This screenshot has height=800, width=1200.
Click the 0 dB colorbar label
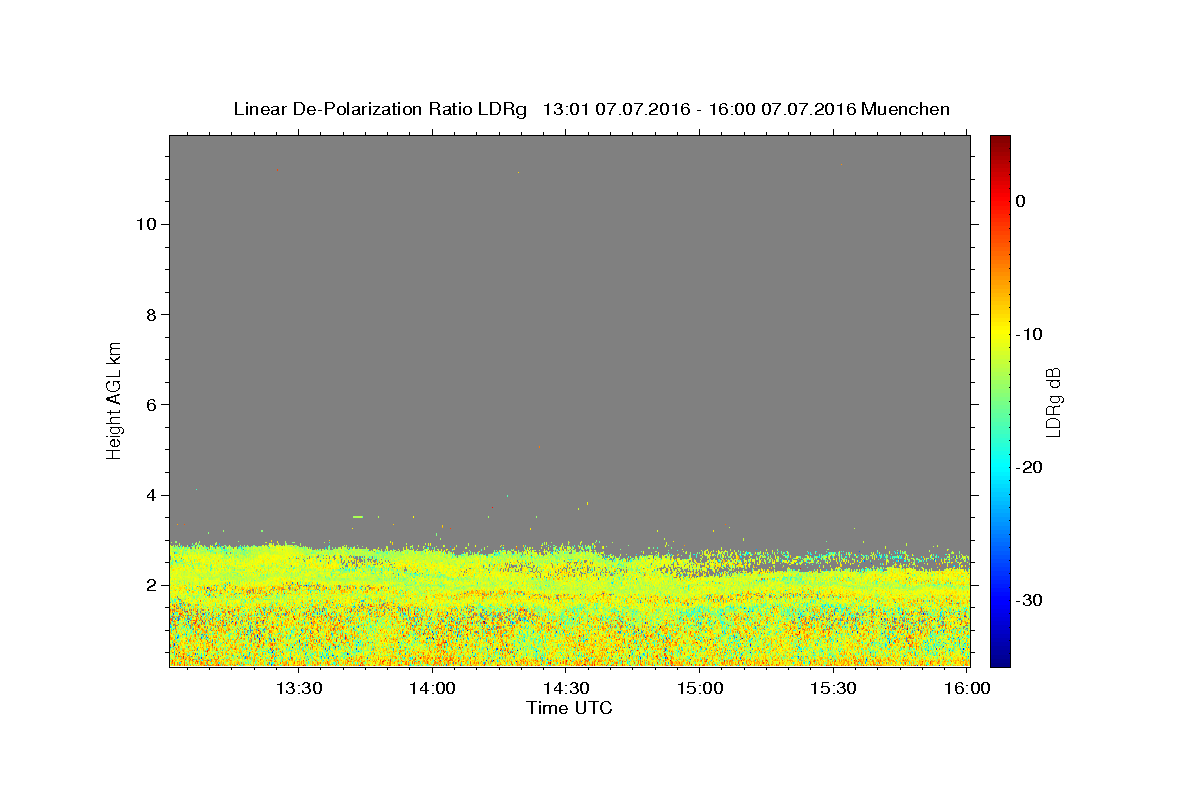pos(1020,201)
